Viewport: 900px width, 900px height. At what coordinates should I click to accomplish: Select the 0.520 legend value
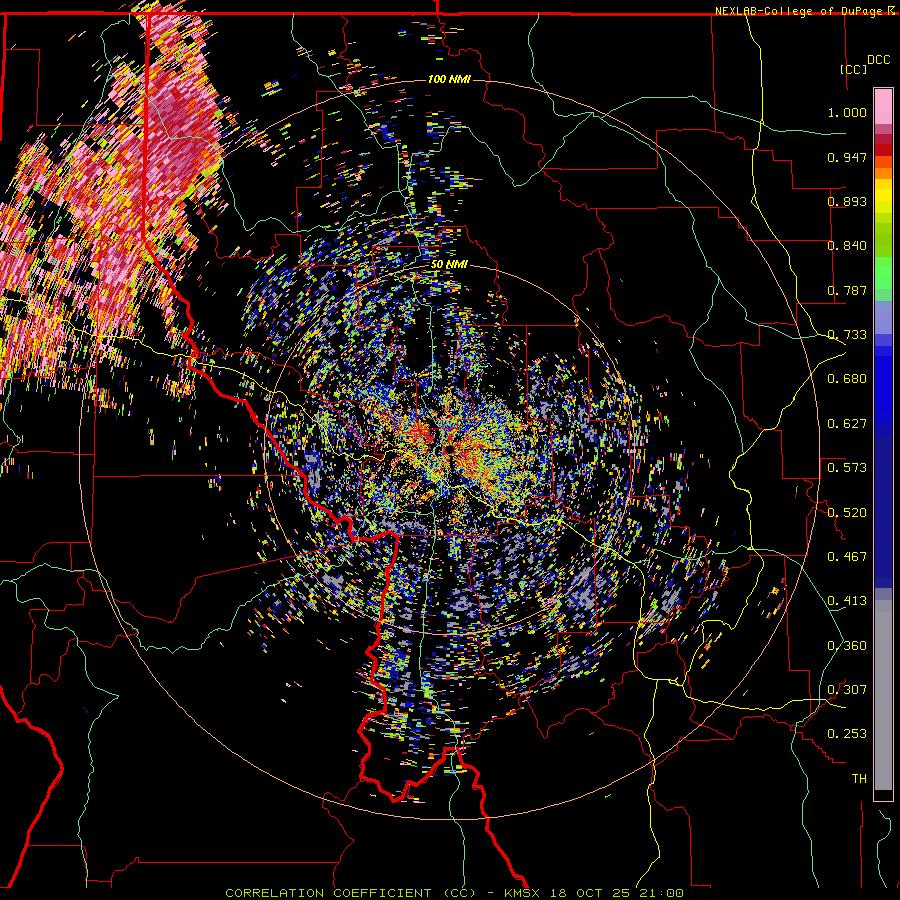(847, 513)
